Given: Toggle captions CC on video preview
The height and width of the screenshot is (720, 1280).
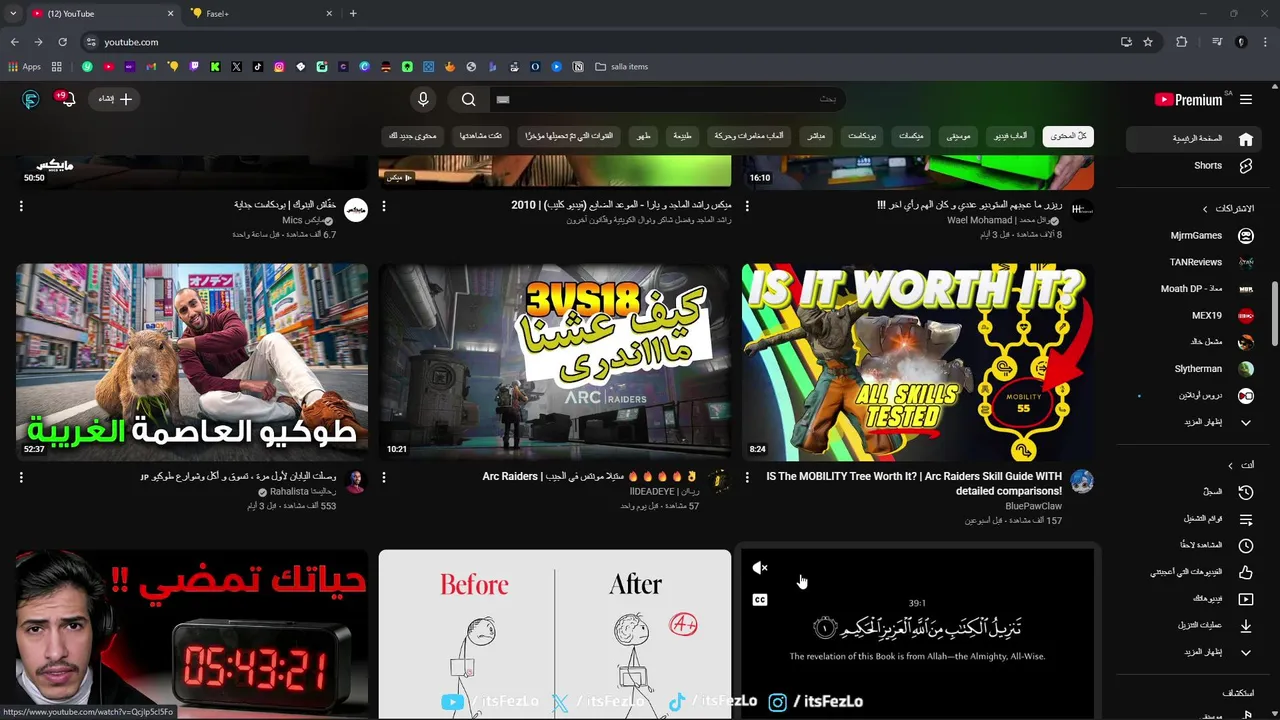Looking at the screenshot, I should (760, 600).
